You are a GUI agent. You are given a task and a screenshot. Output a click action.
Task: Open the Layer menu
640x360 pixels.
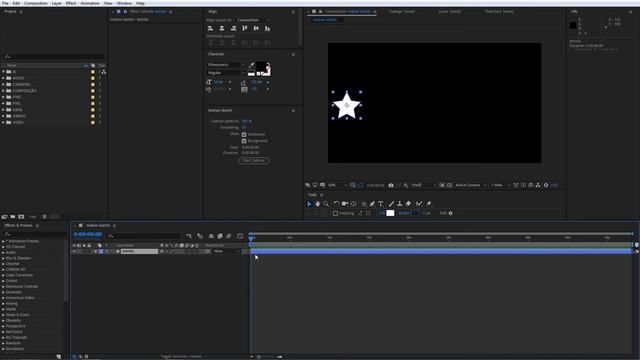pyautogui.click(x=56, y=3)
